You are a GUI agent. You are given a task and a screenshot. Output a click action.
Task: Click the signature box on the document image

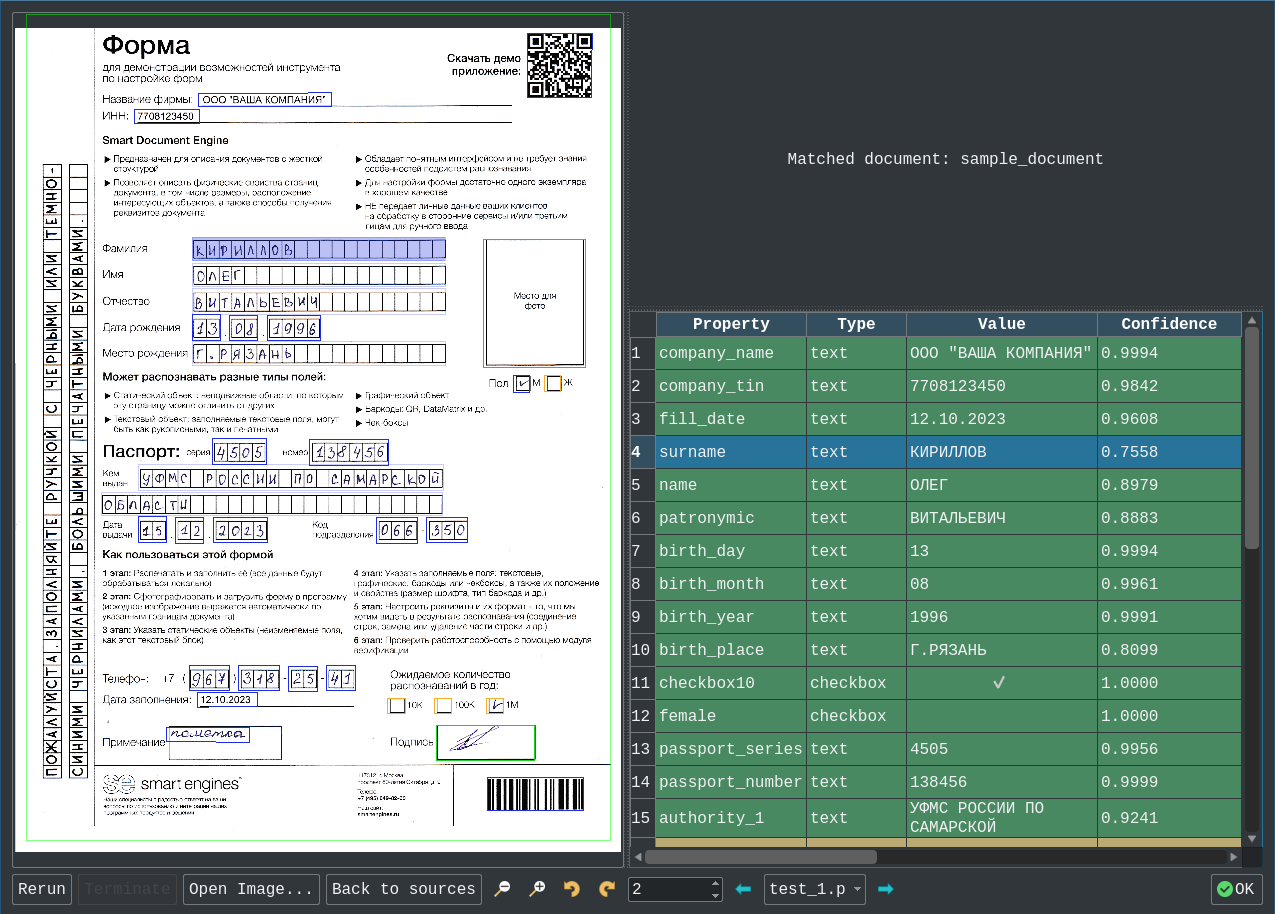486,742
